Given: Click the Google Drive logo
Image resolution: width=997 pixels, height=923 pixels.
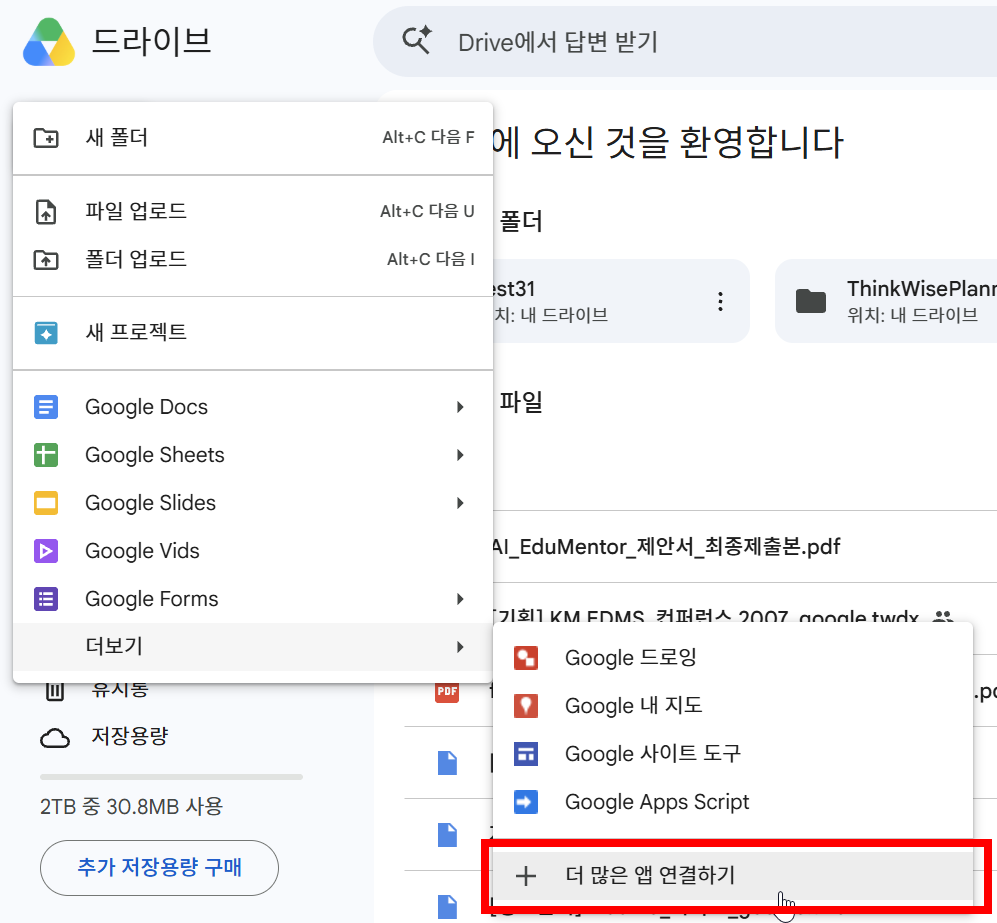Looking at the screenshot, I should click(x=49, y=42).
